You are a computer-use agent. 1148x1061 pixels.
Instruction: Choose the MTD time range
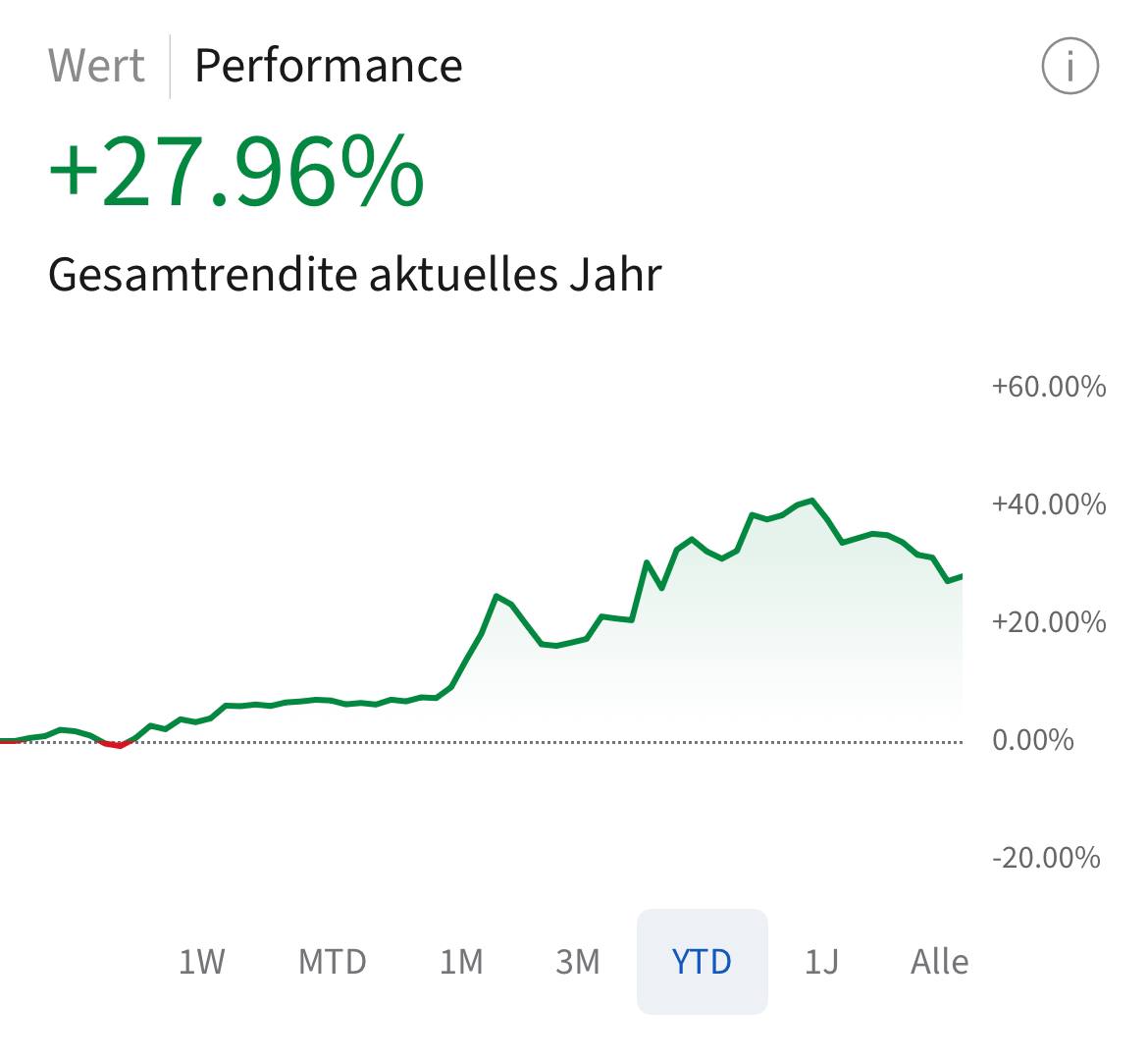[333, 961]
